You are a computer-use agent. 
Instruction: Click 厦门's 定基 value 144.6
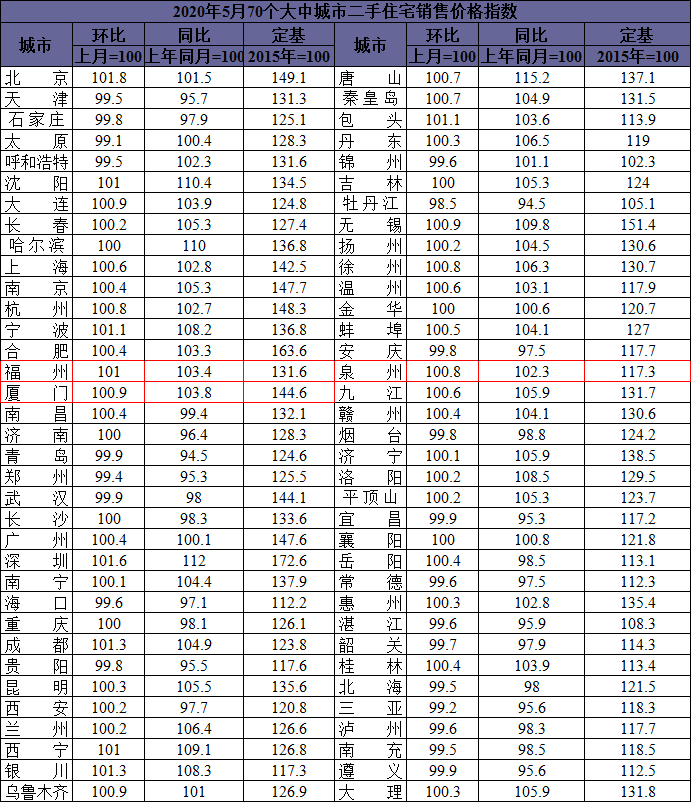point(289,393)
